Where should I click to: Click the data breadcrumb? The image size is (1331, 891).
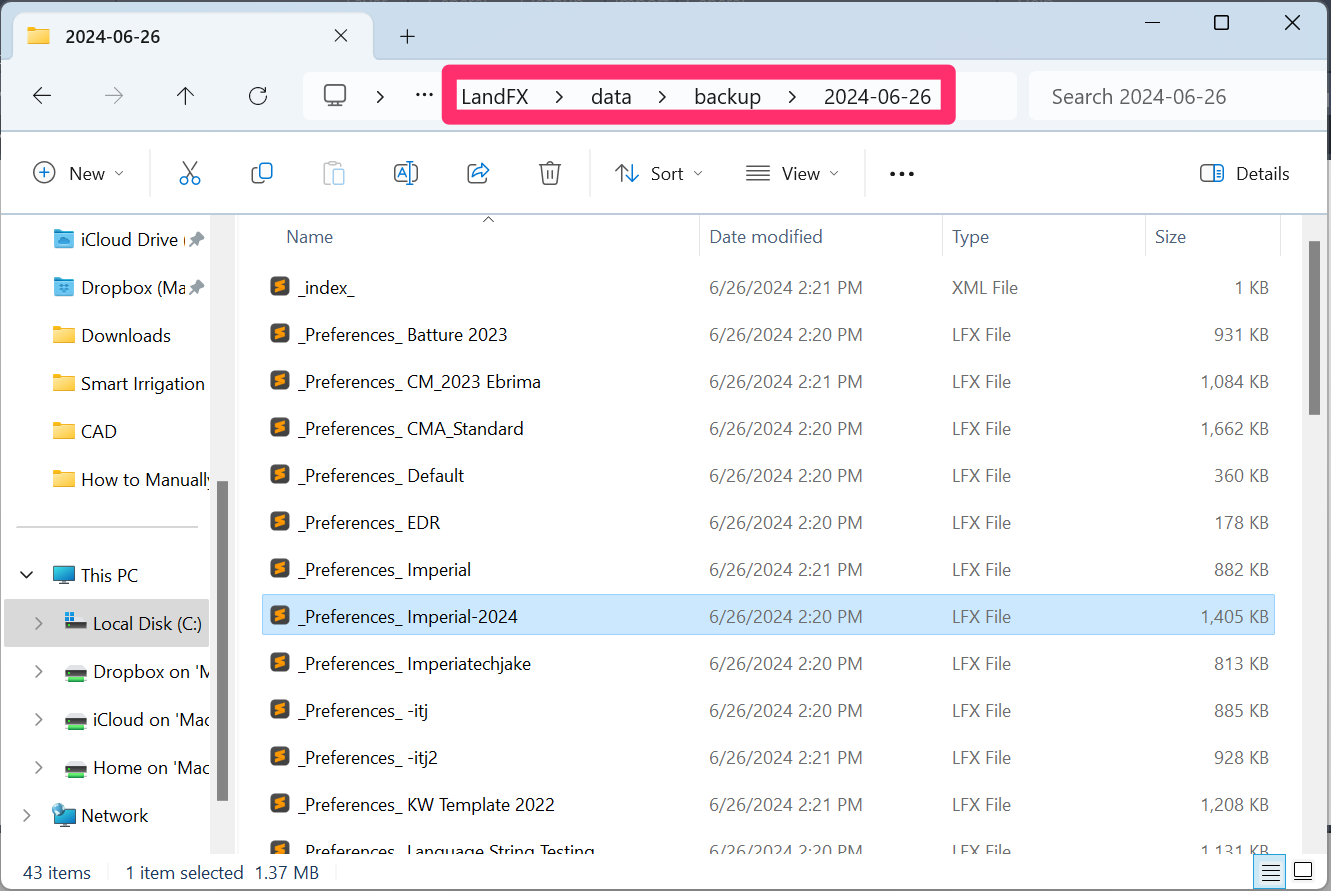point(611,97)
